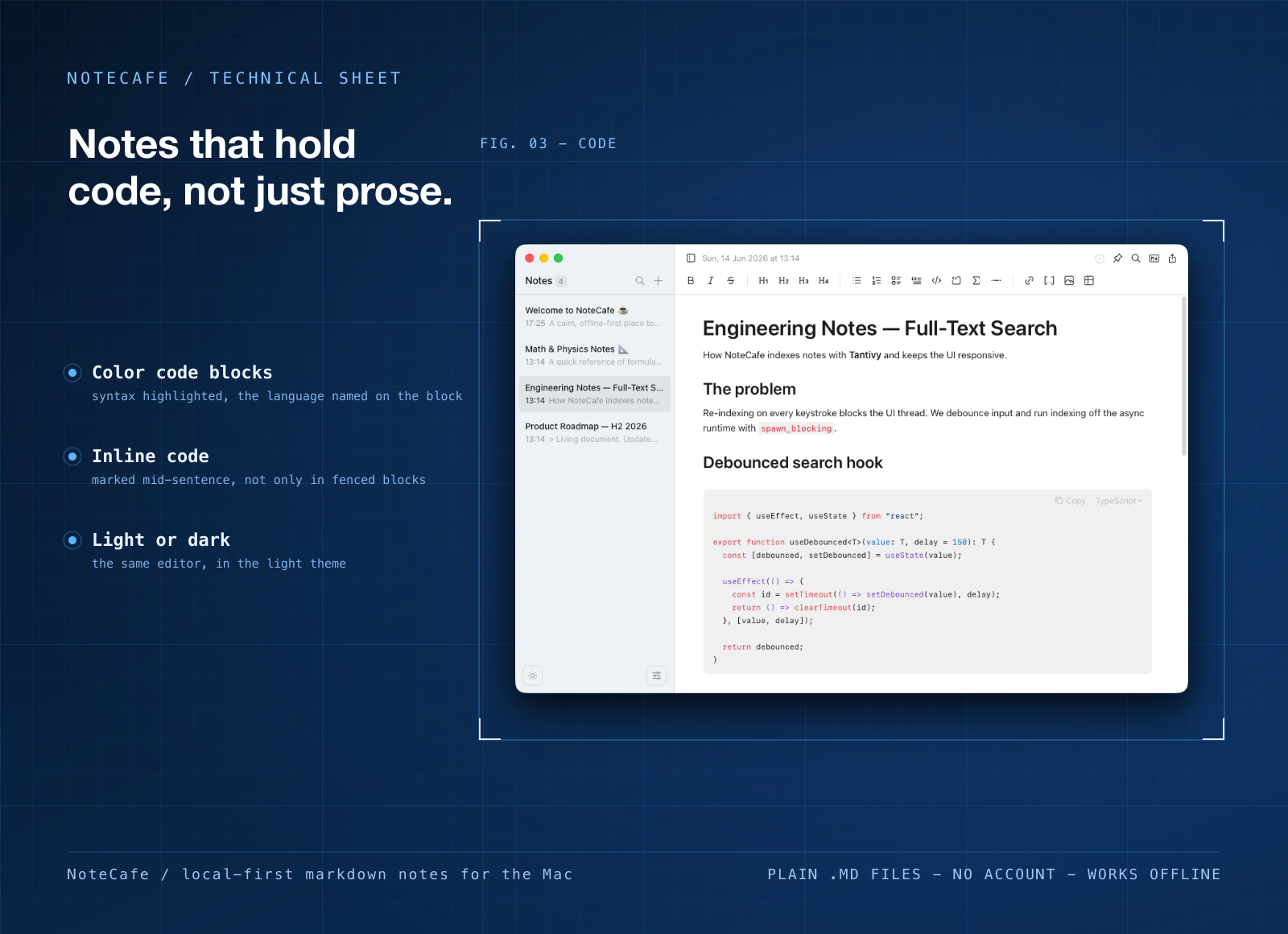The width and height of the screenshot is (1288, 934).
Task: Click the note scrollbar thumb
Action: pos(1184,376)
